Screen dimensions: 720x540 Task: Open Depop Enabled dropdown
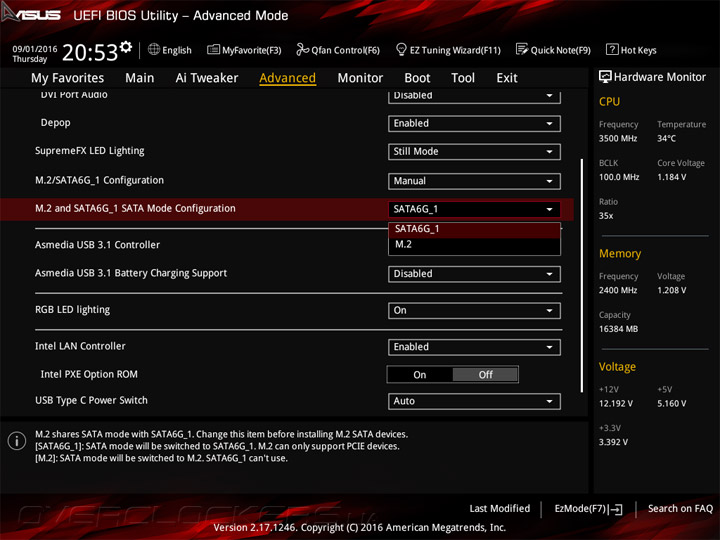pos(474,124)
